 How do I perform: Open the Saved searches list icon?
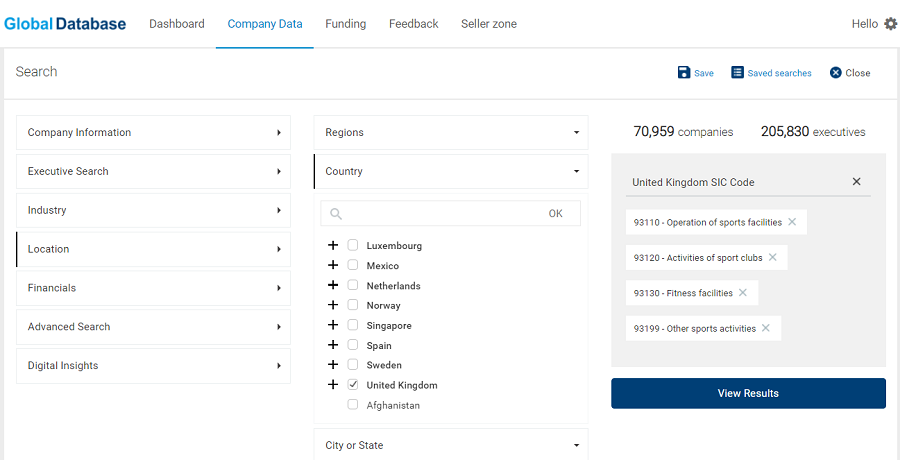(x=737, y=72)
